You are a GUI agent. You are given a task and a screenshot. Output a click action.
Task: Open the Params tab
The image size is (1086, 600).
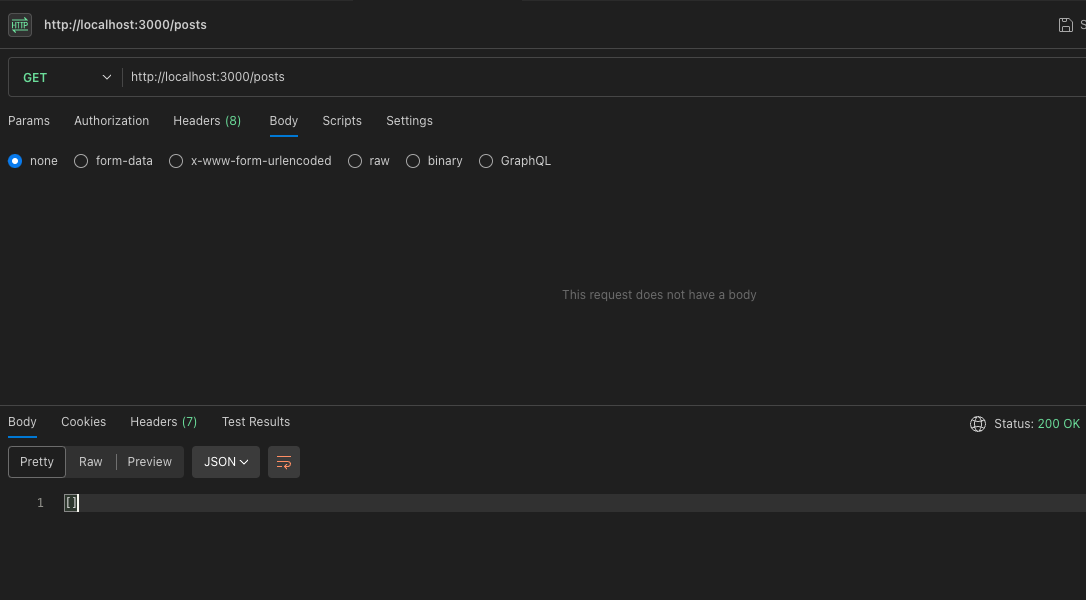click(x=29, y=121)
